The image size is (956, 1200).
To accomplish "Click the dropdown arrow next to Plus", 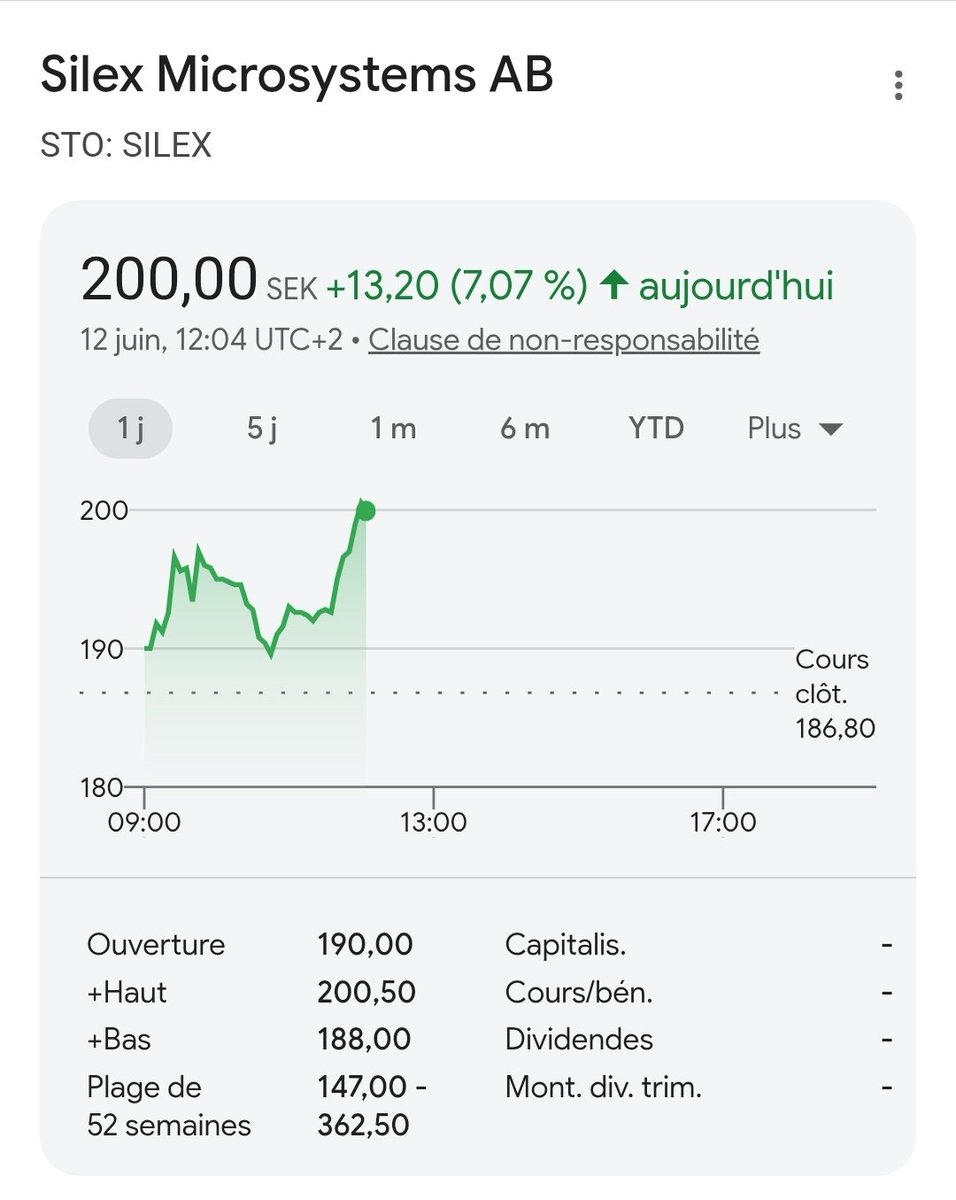I will pyautogui.click(x=830, y=430).
